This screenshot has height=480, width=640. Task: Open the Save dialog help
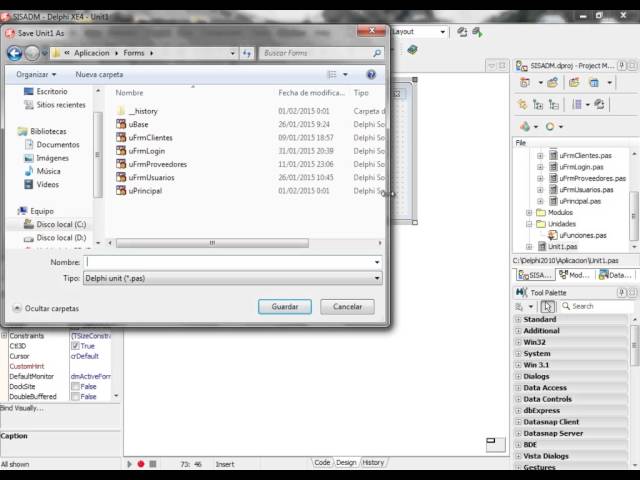[x=371, y=74]
